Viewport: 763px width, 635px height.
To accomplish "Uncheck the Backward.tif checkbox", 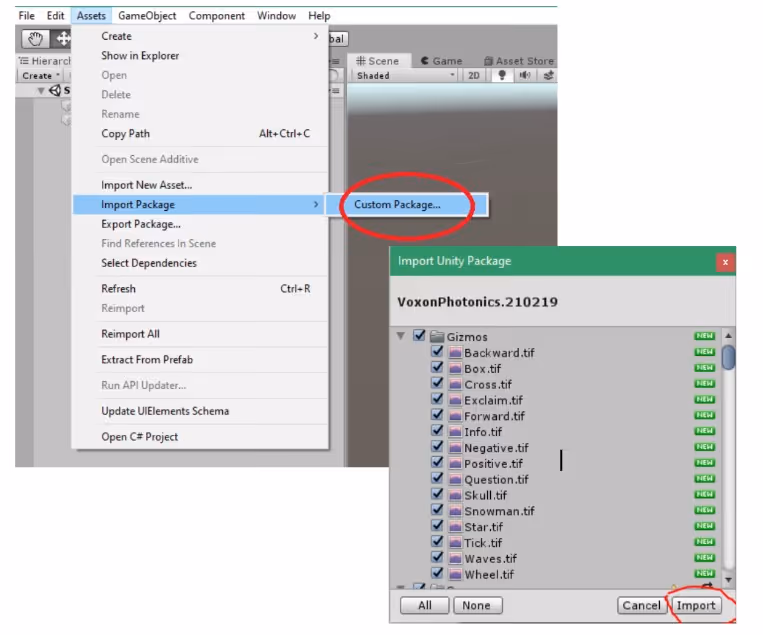I will click(437, 351).
